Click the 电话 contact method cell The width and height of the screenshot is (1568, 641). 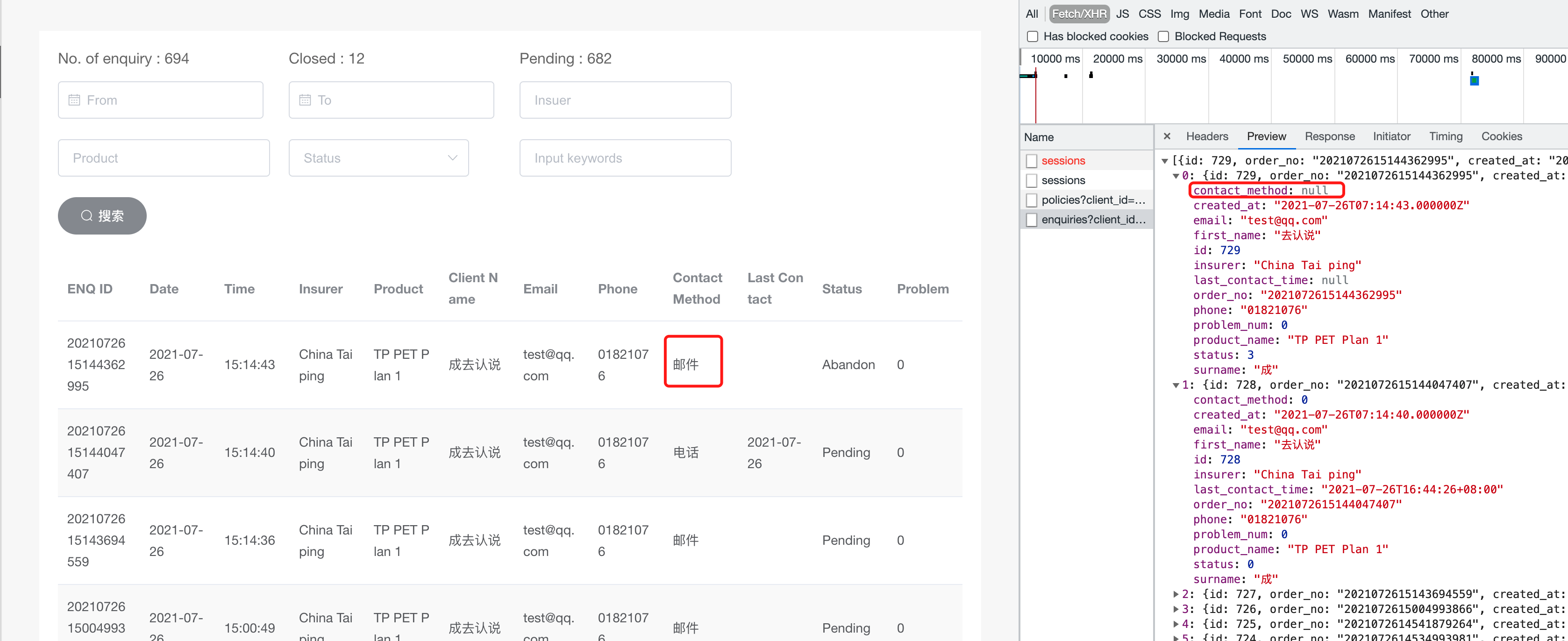(x=685, y=452)
